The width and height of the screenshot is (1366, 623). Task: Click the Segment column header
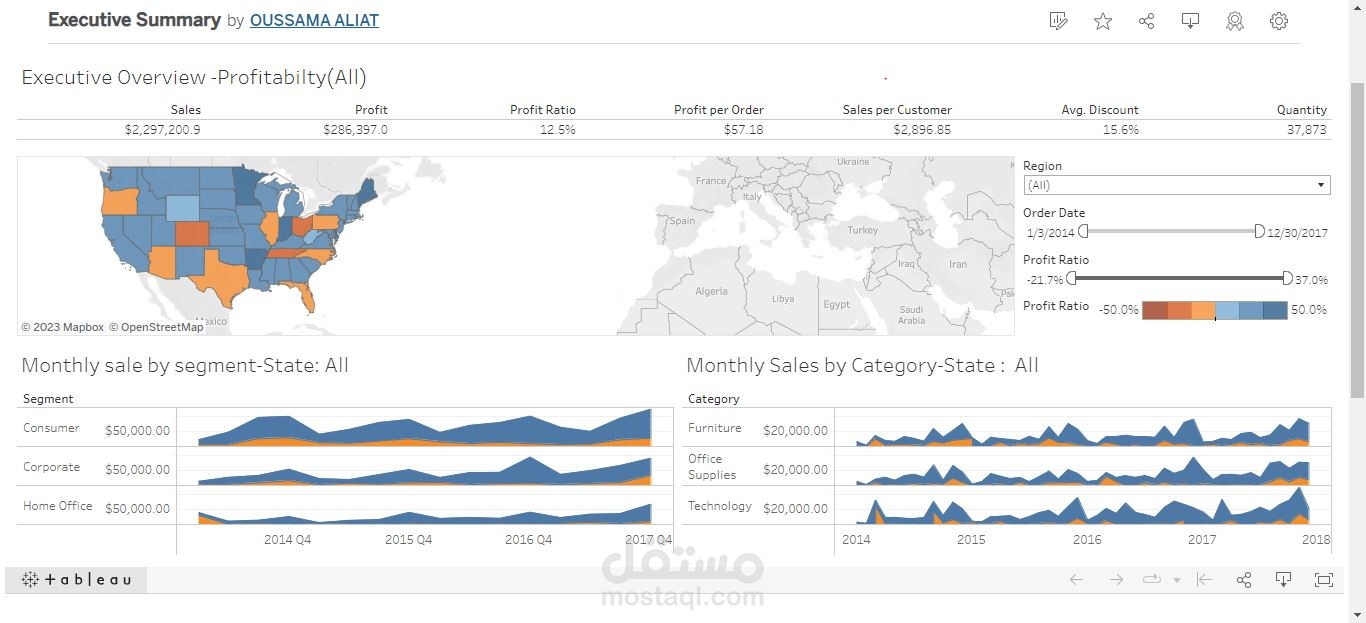[x=48, y=399]
